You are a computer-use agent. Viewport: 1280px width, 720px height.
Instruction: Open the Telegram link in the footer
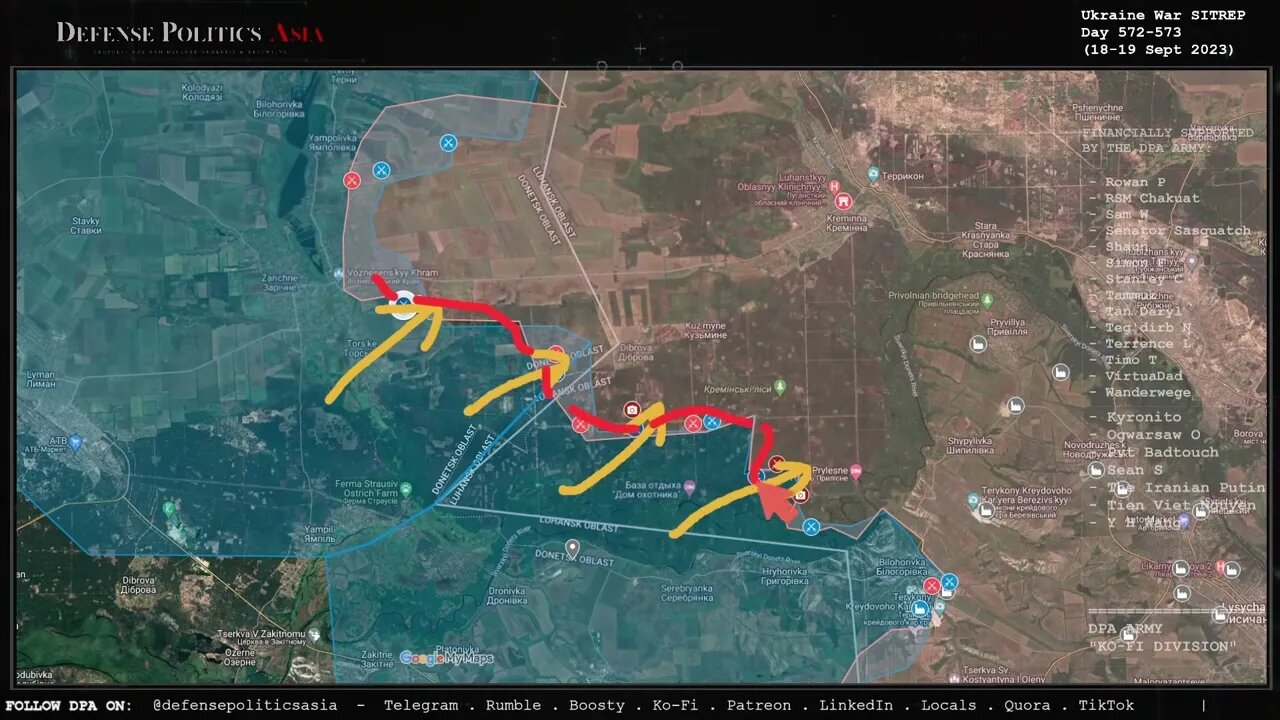click(421, 705)
